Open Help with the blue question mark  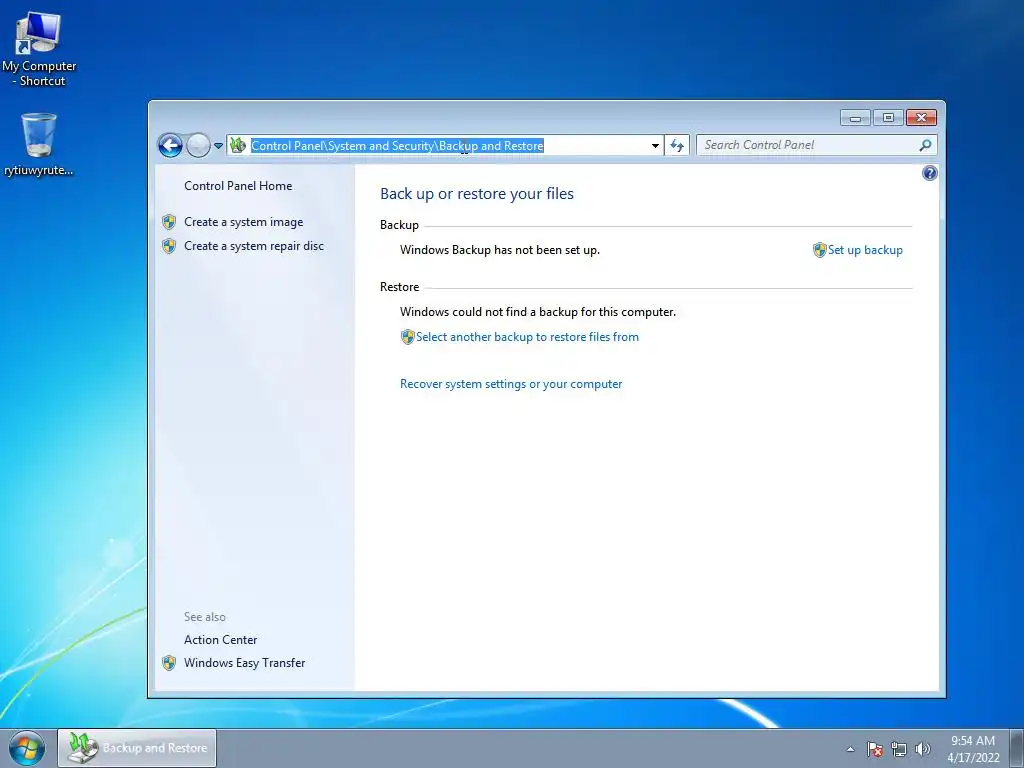929,173
